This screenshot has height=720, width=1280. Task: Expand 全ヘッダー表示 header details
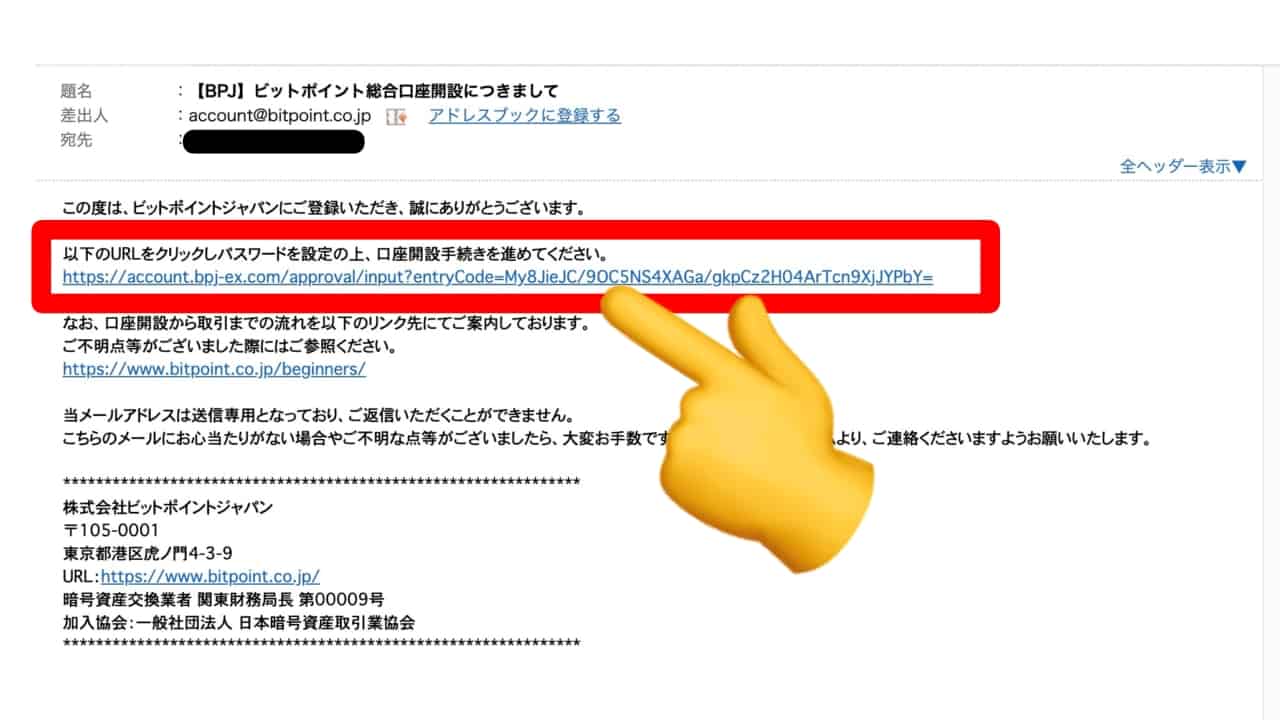pos(1183,166)
